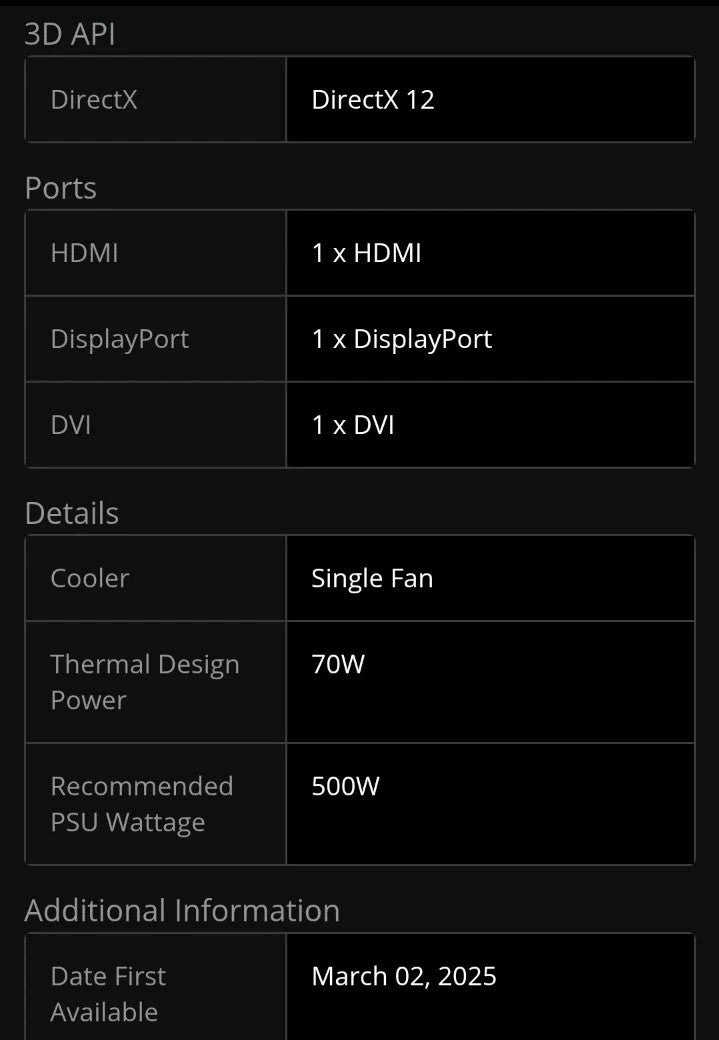Tap the Ports section heading
This screenshot has height=1040, width=719.
click(61, 188)
